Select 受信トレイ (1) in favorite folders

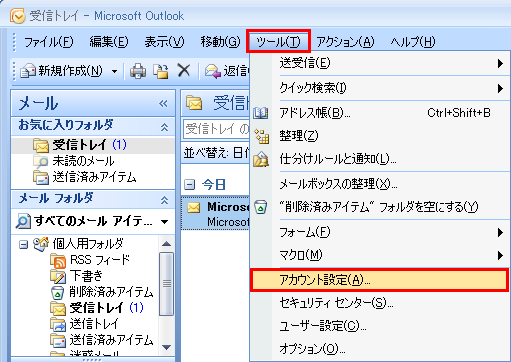93,145
